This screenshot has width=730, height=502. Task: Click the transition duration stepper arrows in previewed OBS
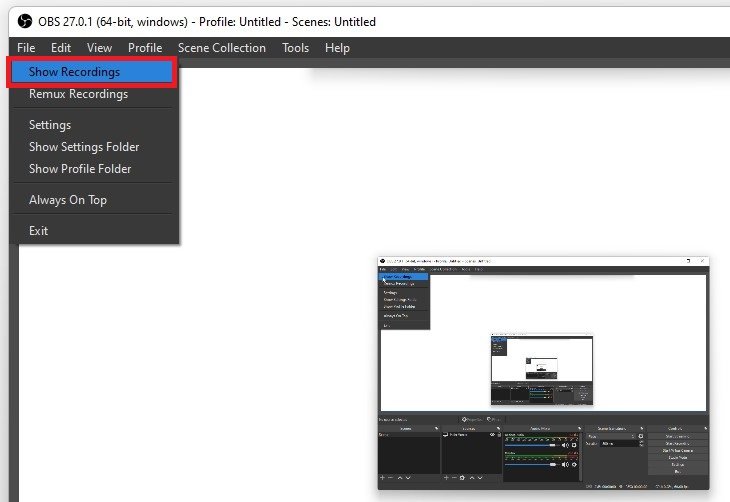coord(641,444)
